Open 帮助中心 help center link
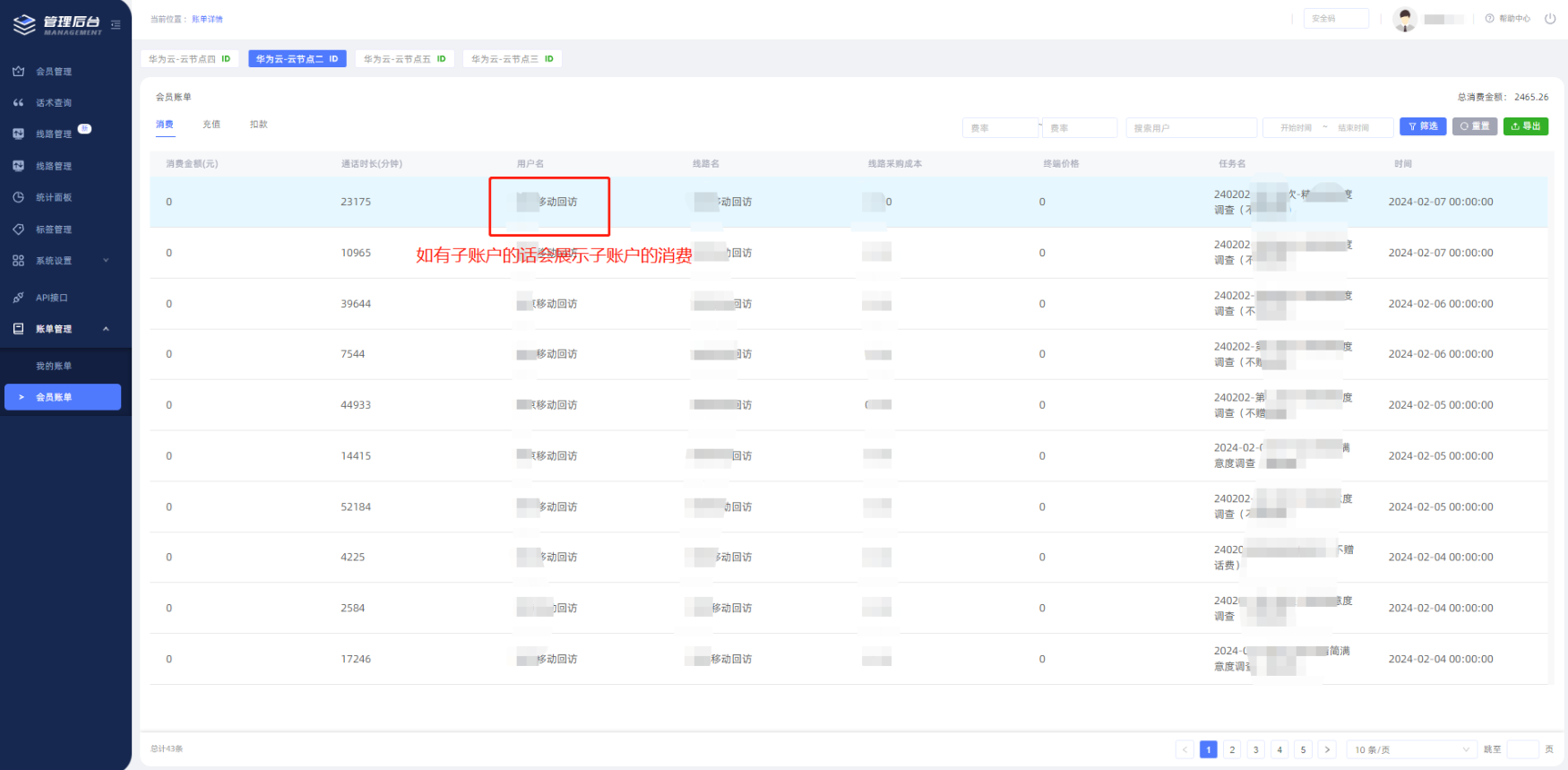The image size is (1568, 770). pos(1508,19)
